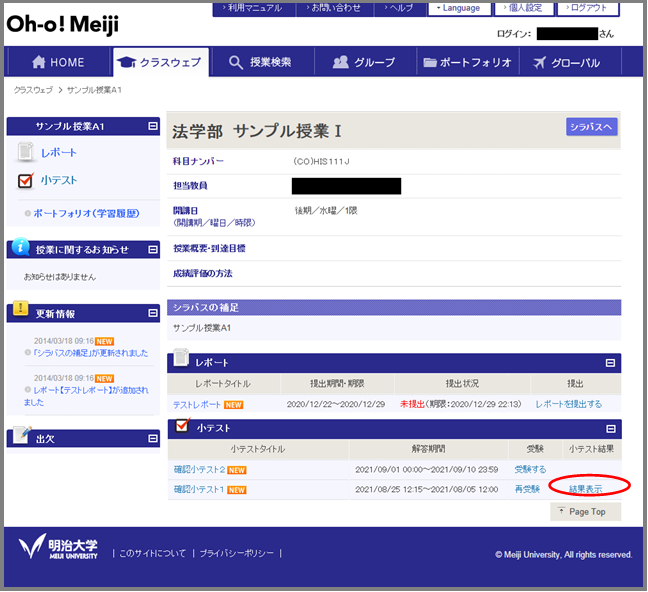Click the Page Top button
This screenshot has height=592, width=648.
coord(585,512)
